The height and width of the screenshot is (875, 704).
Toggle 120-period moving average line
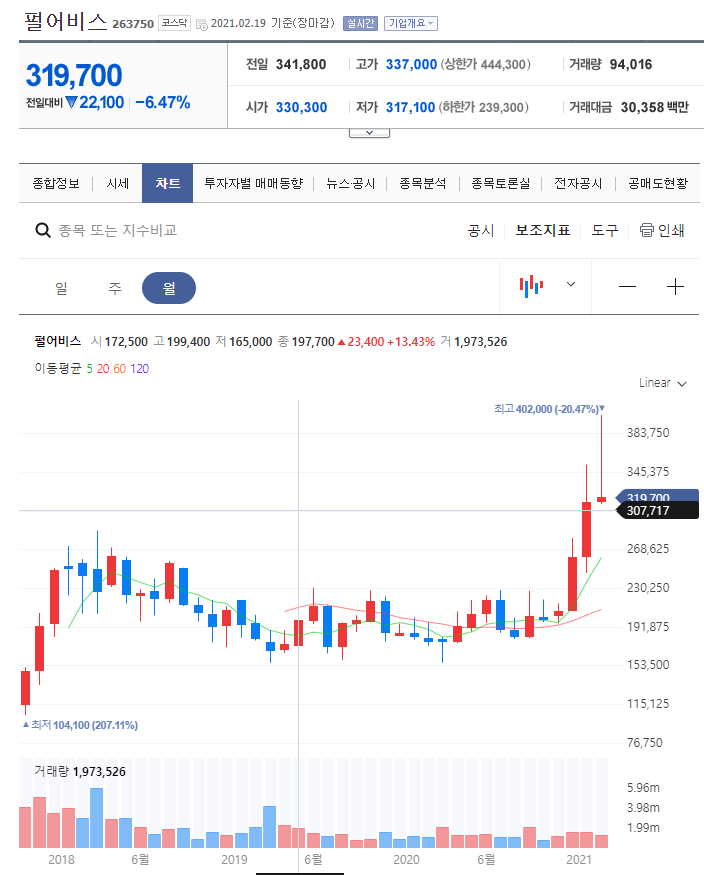point(139,368)
